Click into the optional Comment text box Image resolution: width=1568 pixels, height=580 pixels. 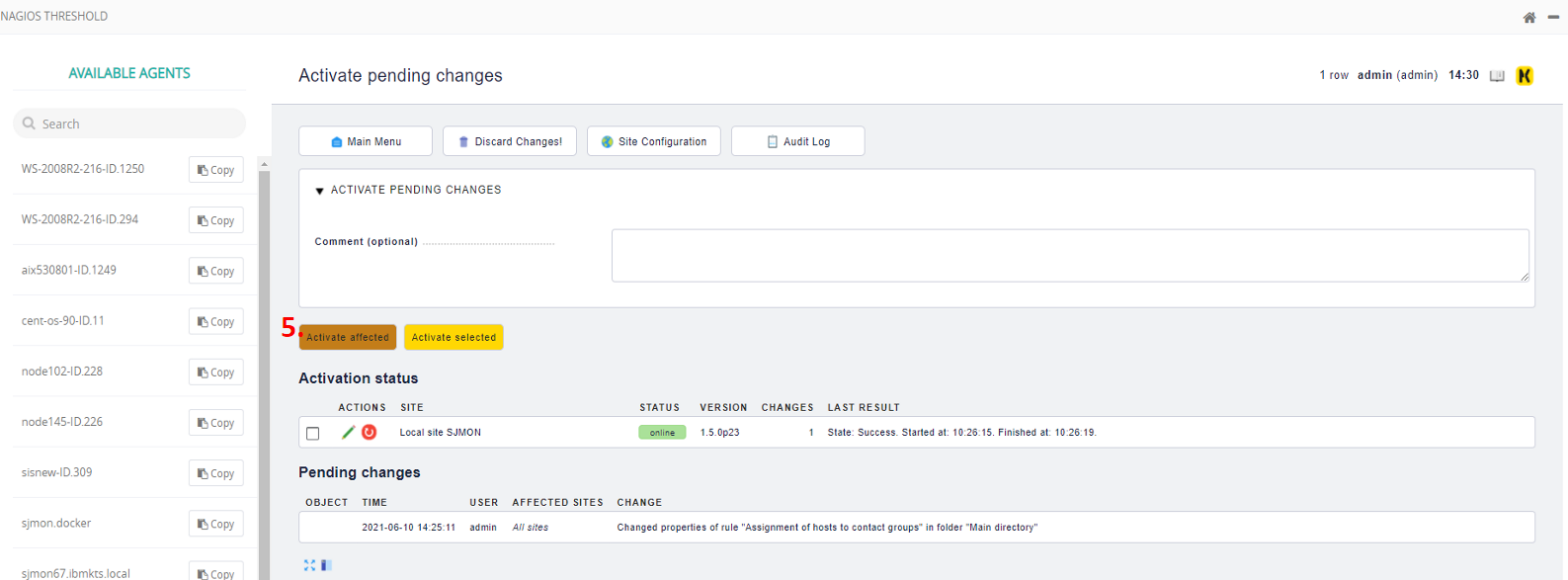click(x=1069, y=255)
